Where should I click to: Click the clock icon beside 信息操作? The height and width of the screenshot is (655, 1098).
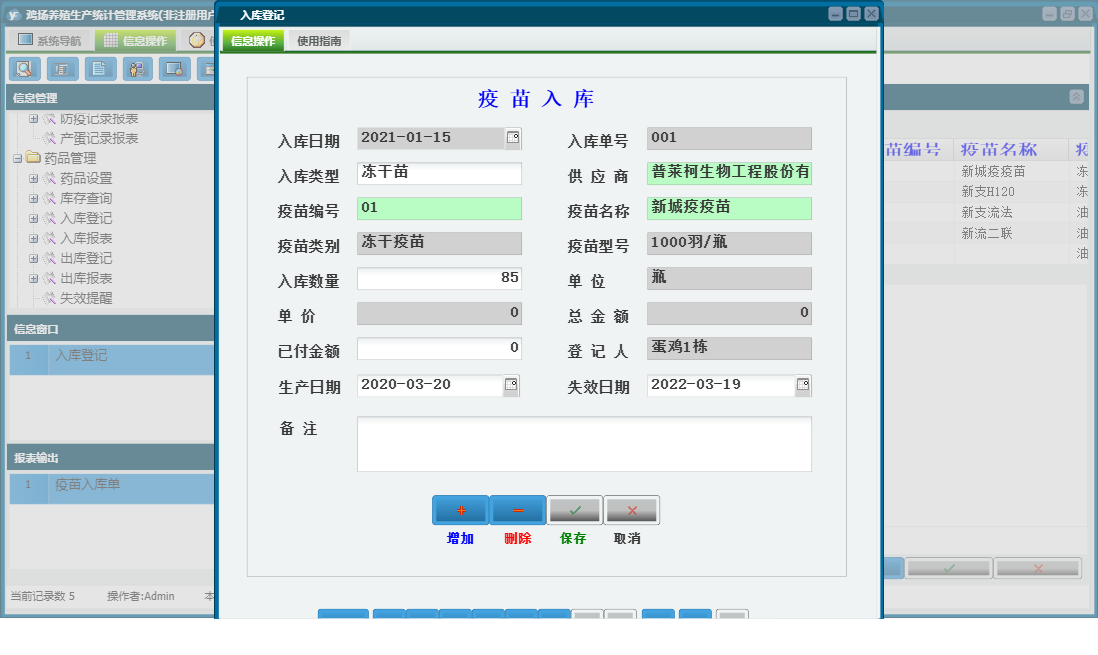pos(197,39)
